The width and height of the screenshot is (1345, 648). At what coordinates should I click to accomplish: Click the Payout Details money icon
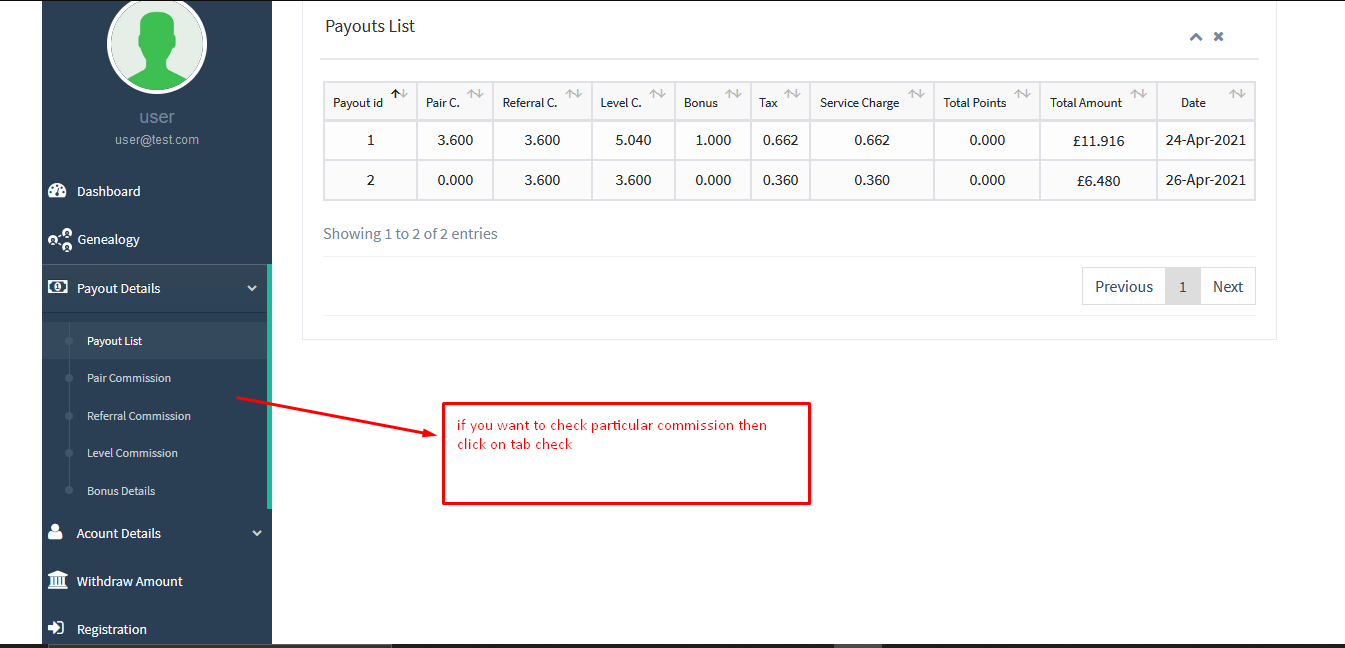[x=57, y=287]
